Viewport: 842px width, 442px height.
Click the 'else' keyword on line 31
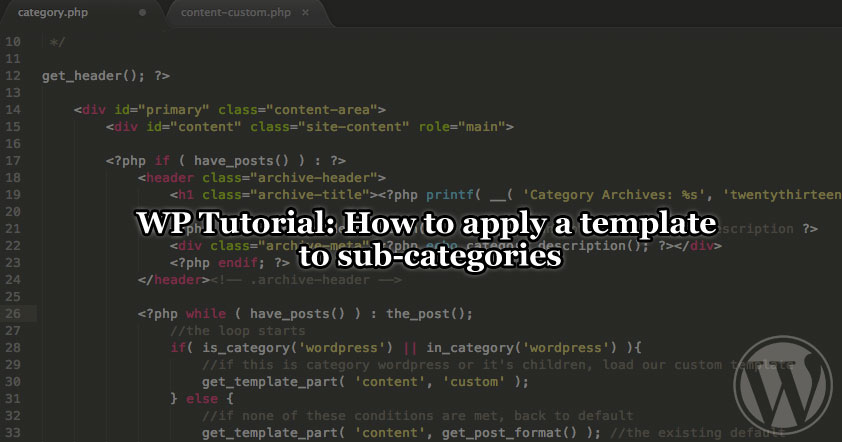point(202,399)
